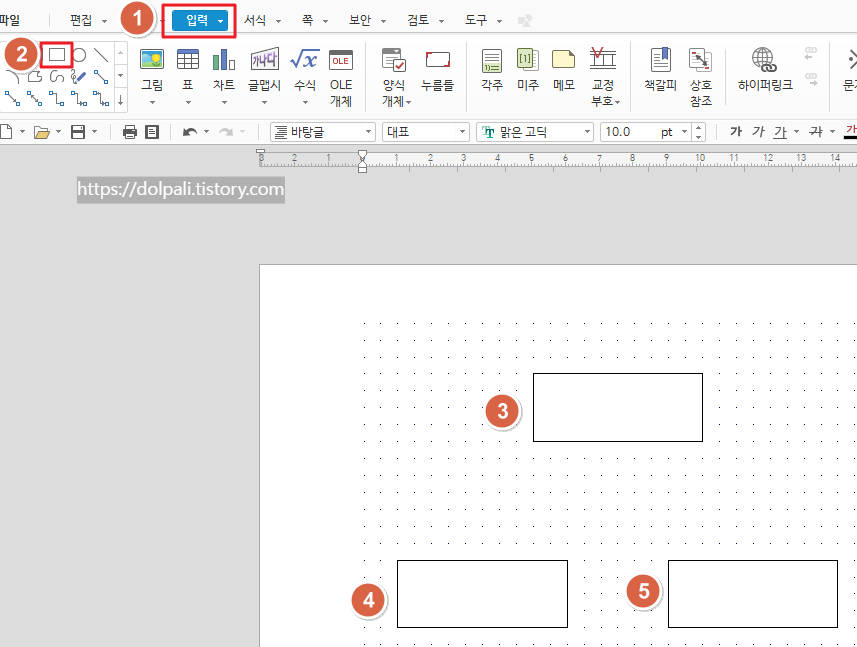The image size is (857, 647).
Task: Select the plain elbow connector
Action: (57, 98)
